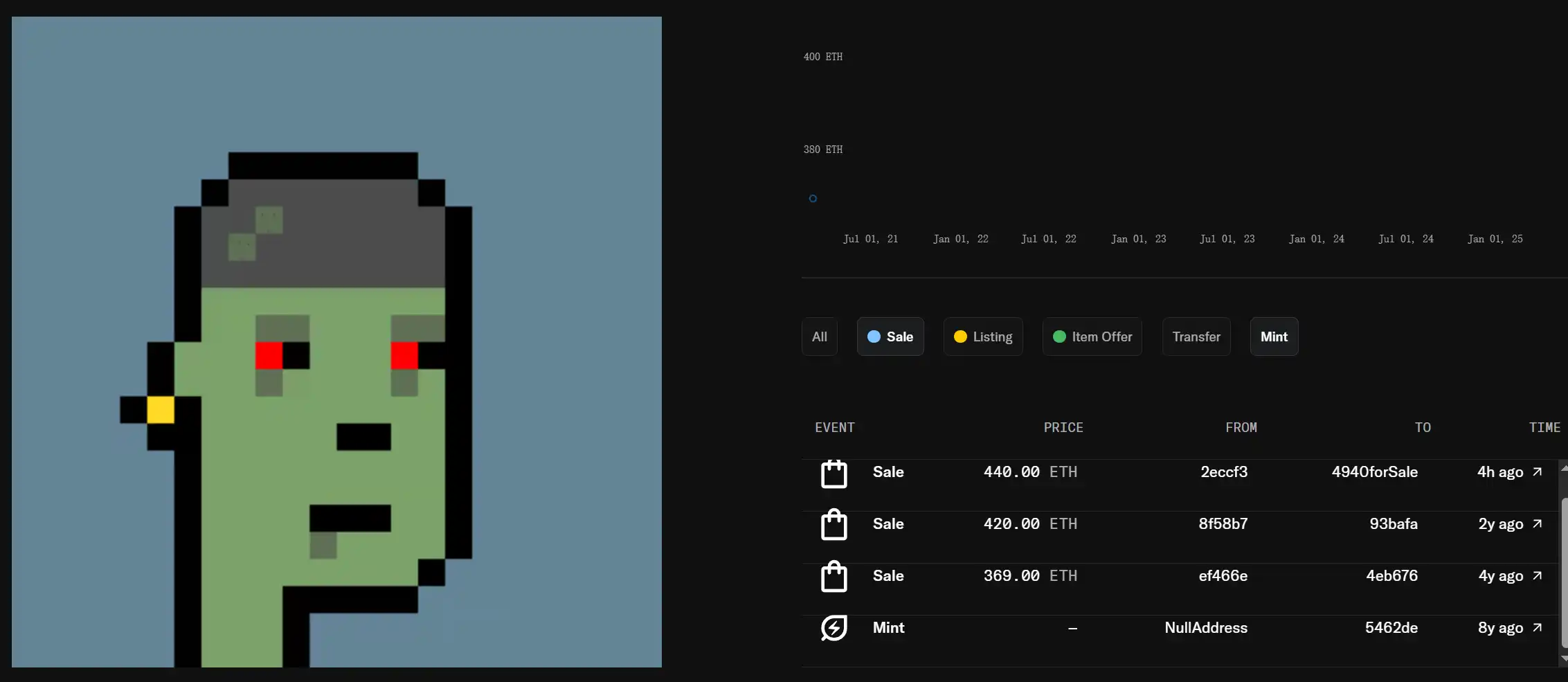
Task: Click the 4y ago timestamp
Action: 1501,576
